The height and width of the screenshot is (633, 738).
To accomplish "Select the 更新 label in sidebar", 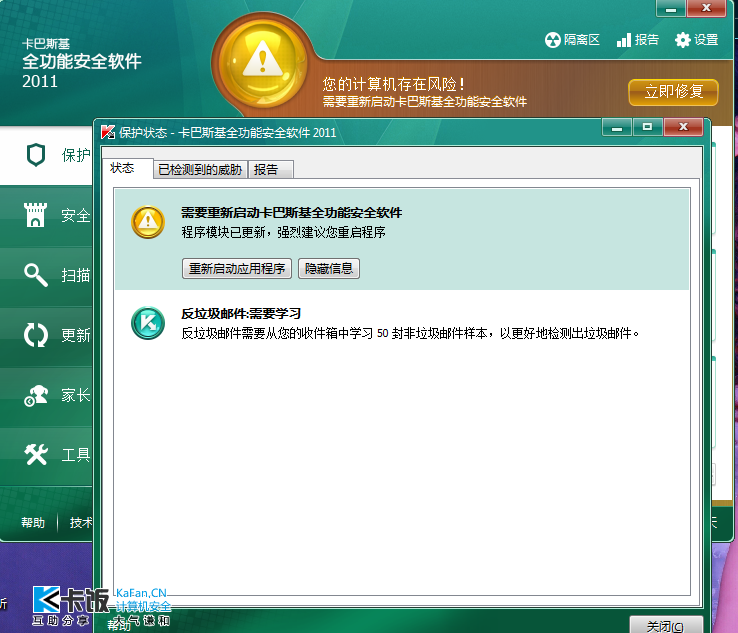I will click(75, 335).
